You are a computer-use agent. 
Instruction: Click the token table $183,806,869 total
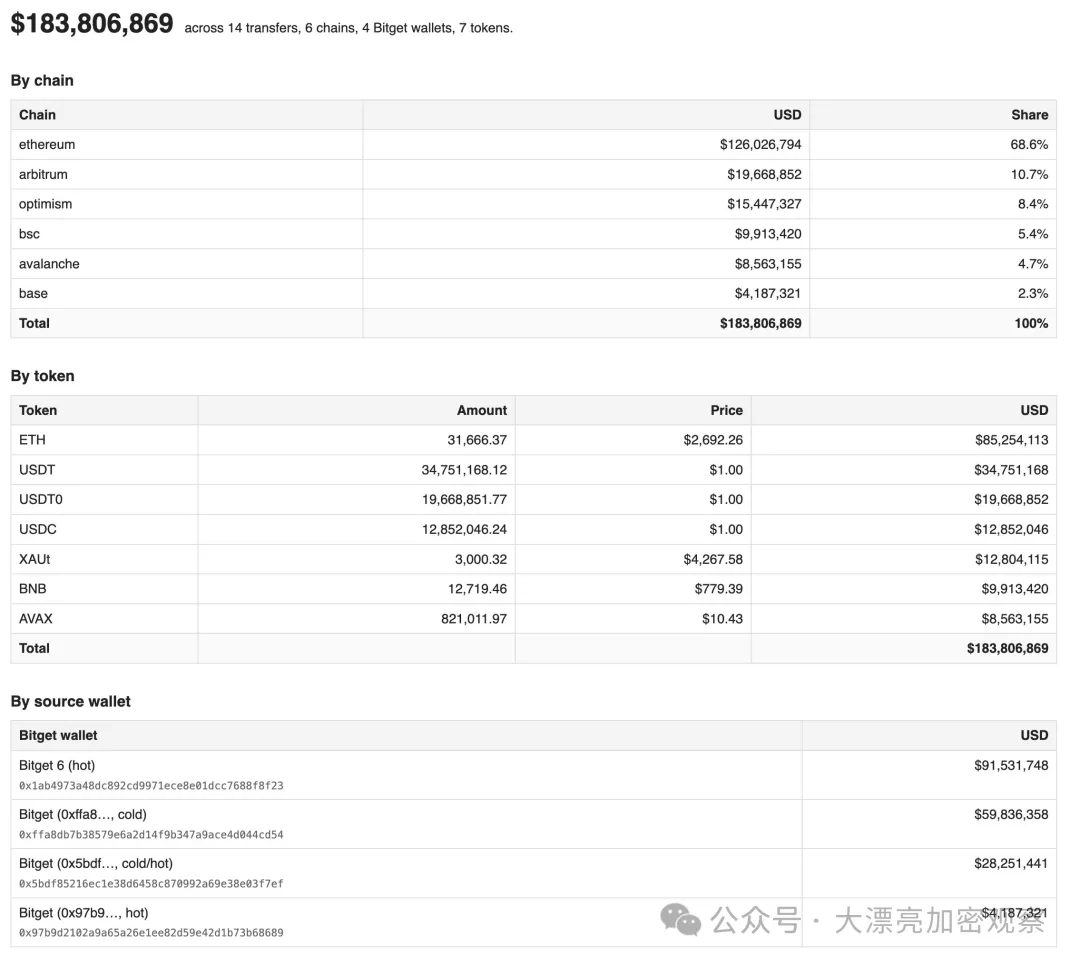point(1007,648)
